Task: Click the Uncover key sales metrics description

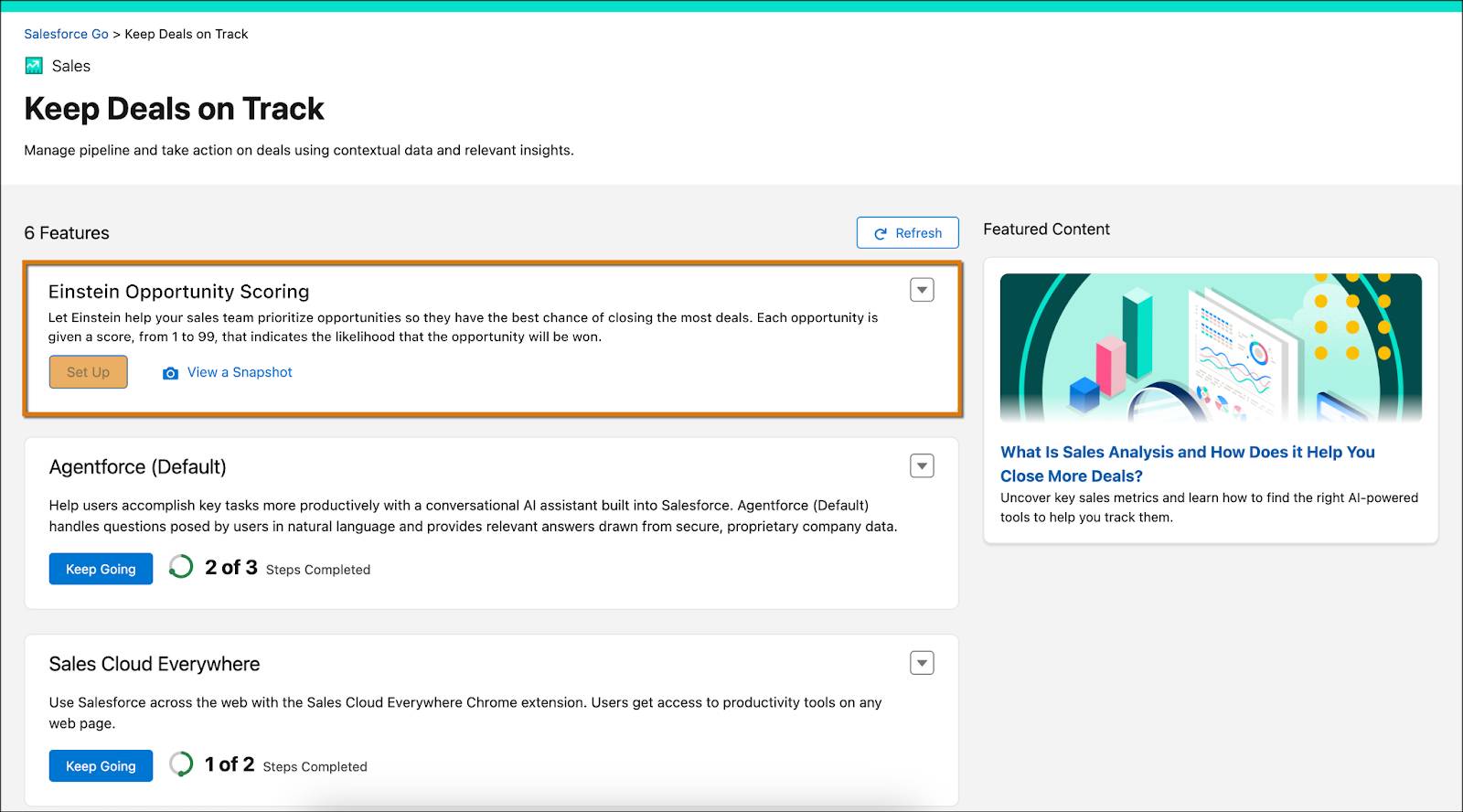Action: point(1209,507)
